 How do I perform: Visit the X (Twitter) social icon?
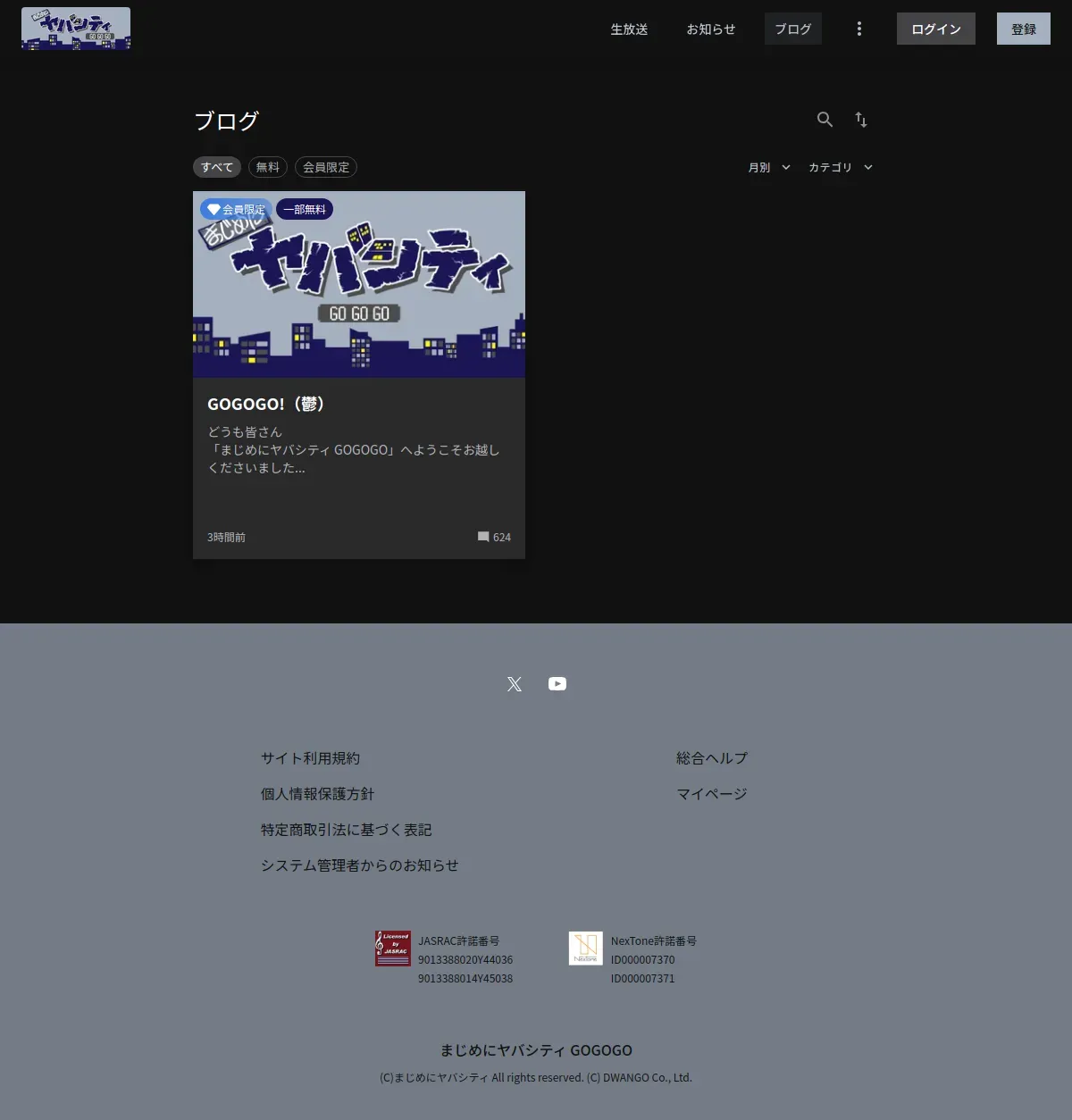tap(515, 684)
